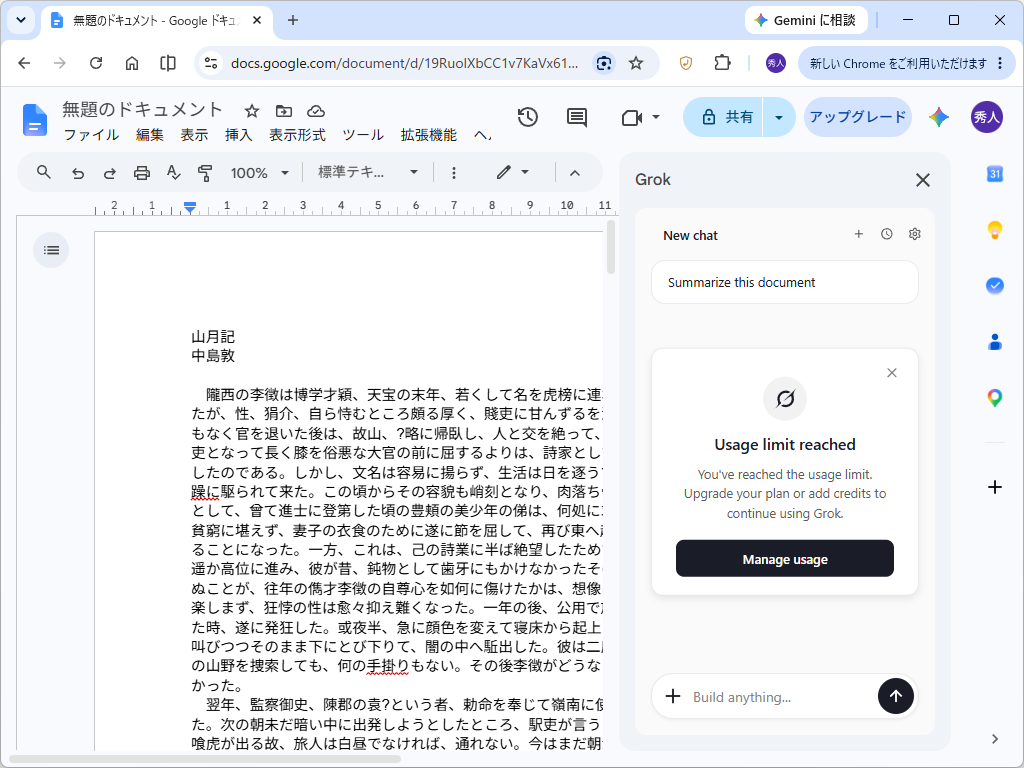Open 挿入 menu
This screenshot has height=768, width=1024.
tap(238, 135)
